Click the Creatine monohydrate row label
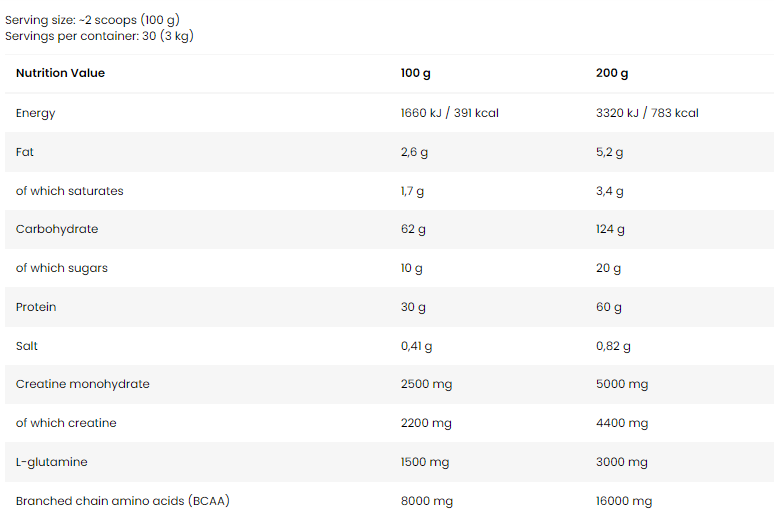Screen dimensions: 774x523 pos(82,384)
